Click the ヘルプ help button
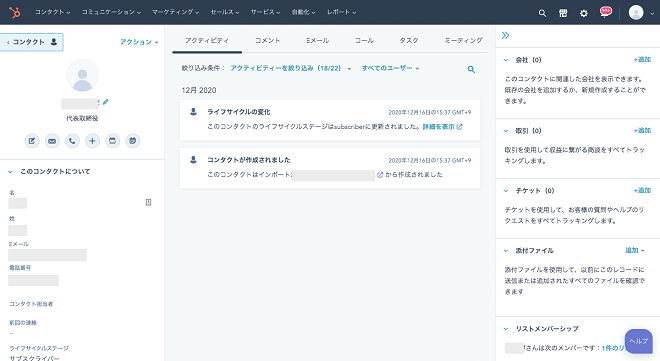Image resolution: width=660 pixels, height=361 pixels. point(639,341)
